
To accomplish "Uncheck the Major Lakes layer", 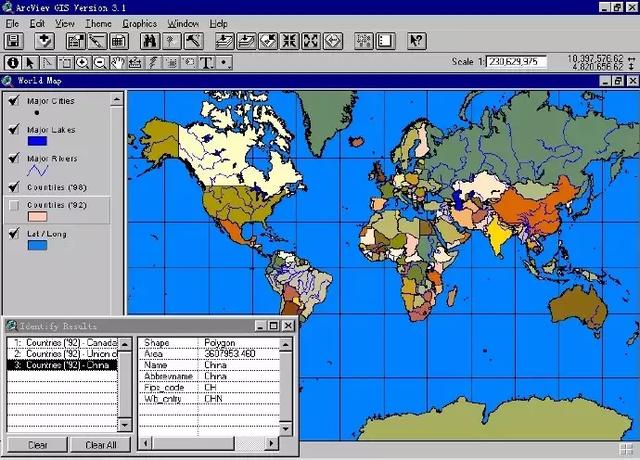I will click(13, 129).
